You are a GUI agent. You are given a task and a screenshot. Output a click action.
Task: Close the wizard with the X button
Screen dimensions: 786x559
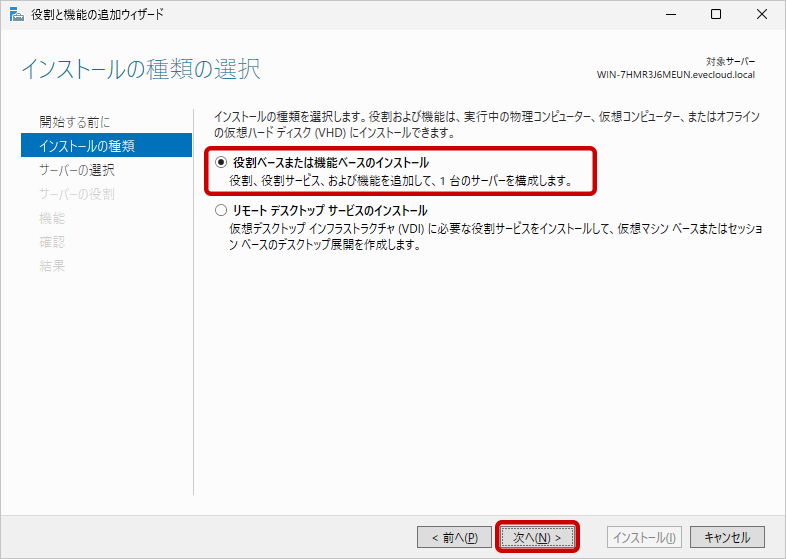759,15
